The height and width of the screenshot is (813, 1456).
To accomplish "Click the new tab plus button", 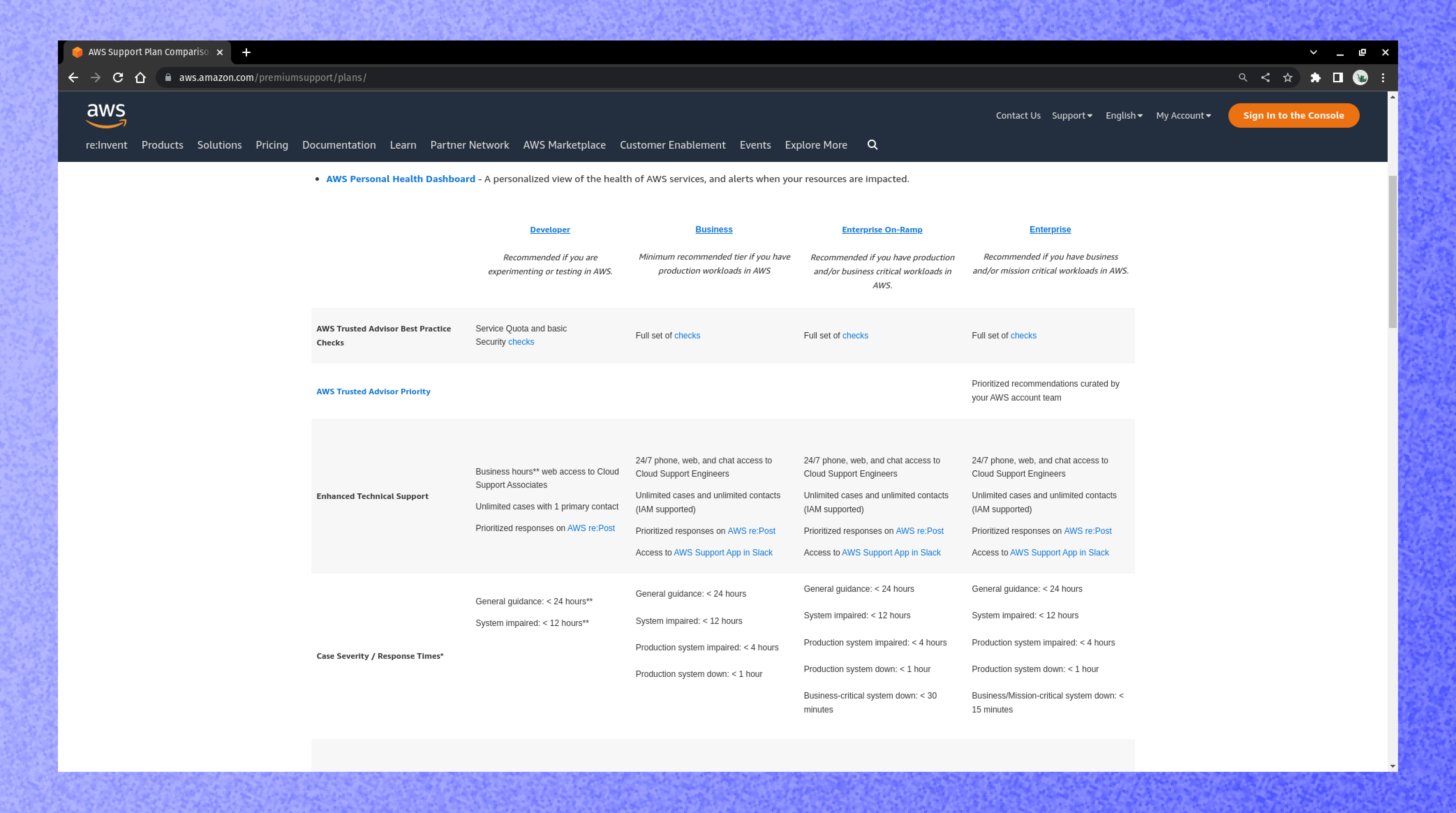I will tap(246, 51).
